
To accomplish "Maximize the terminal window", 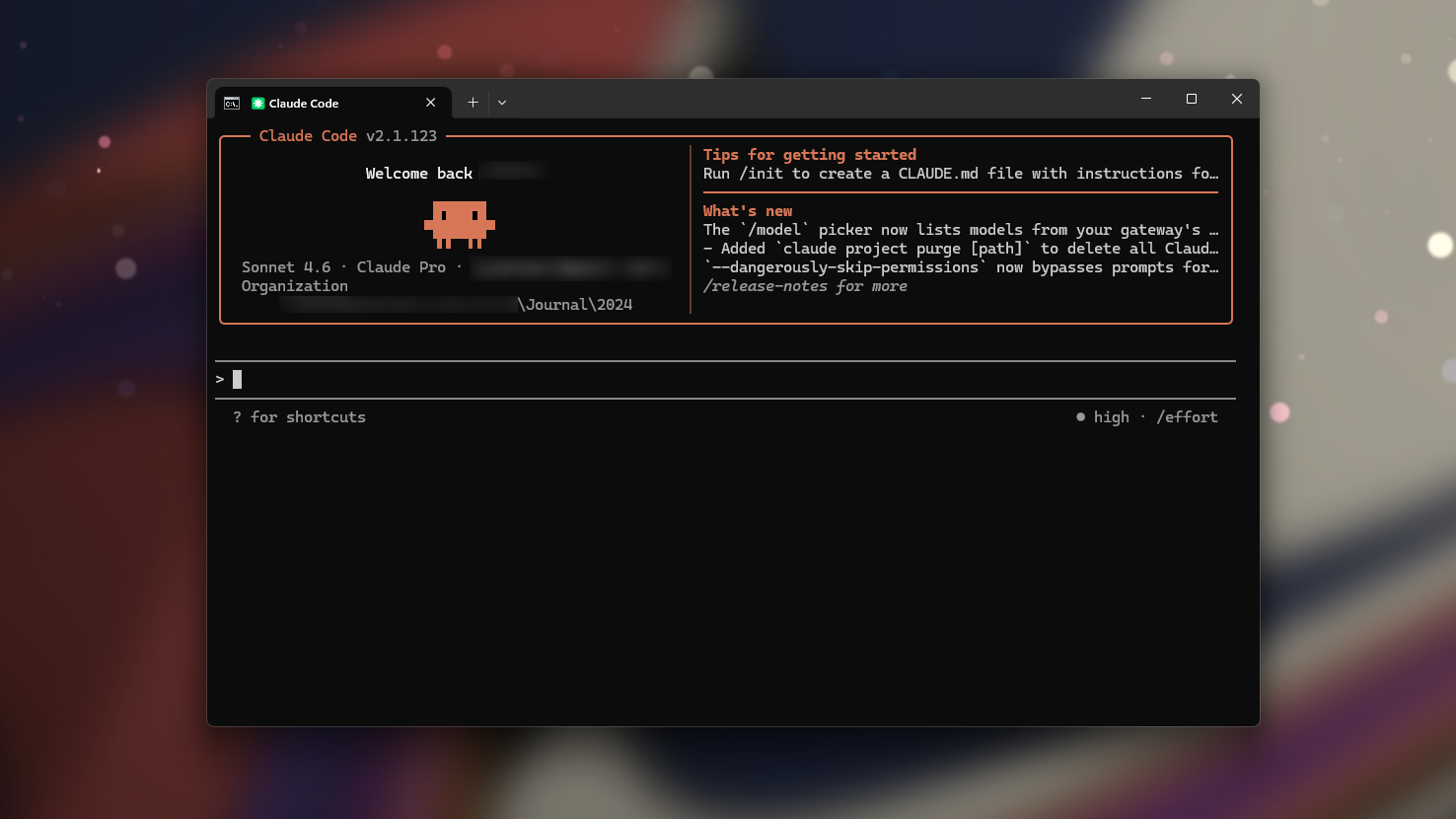I will [x=1192, y=99].
